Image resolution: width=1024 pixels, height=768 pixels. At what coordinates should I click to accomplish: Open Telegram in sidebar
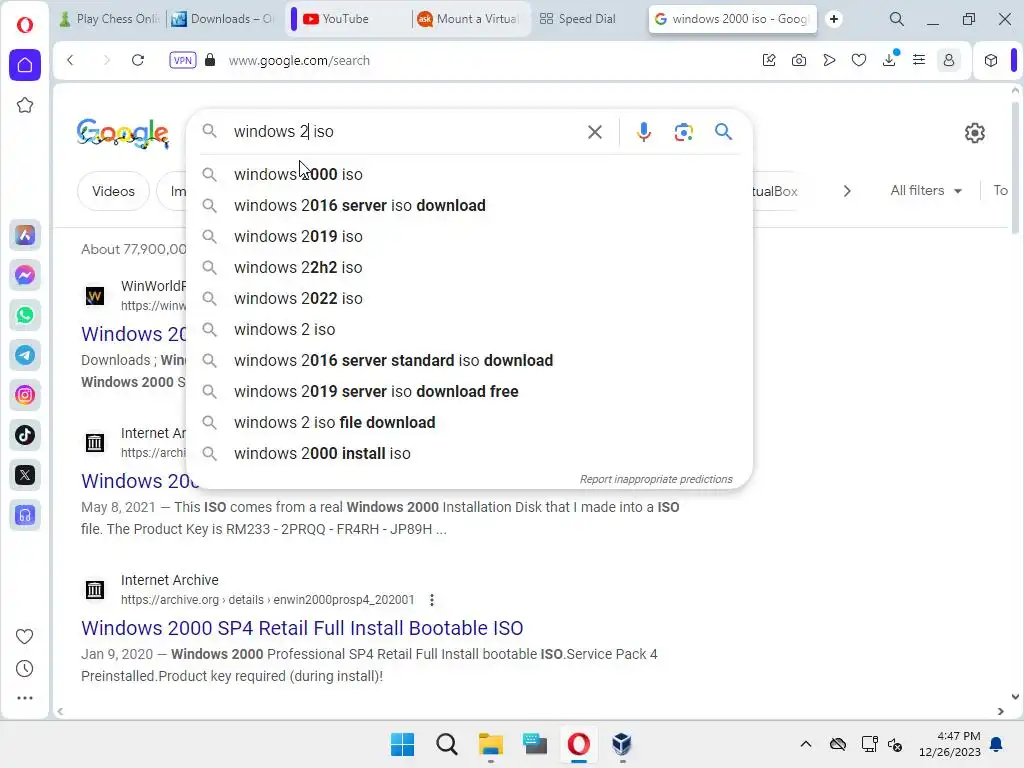click(25, 355)
